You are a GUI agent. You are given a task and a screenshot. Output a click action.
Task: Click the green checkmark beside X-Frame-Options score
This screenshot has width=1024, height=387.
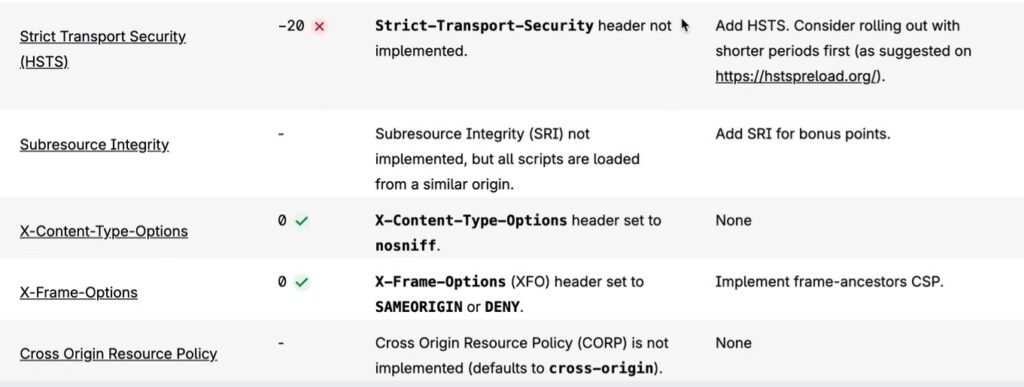click(301, 283)
